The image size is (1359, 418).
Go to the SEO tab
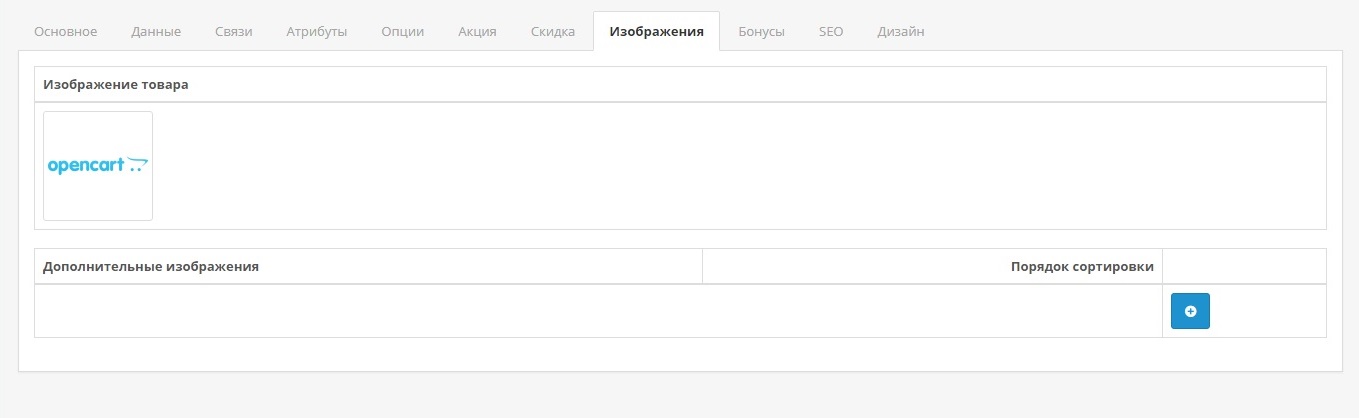830,31
